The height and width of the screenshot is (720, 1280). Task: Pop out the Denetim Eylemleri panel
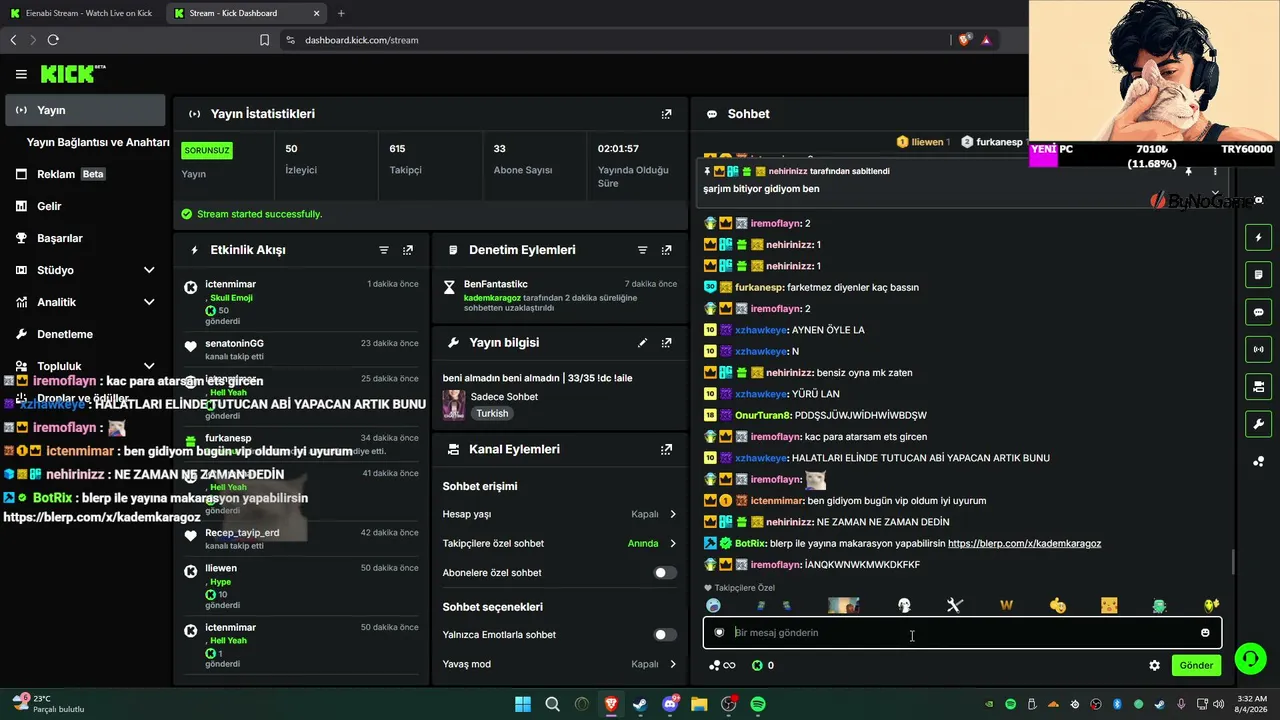coord(666,250)
